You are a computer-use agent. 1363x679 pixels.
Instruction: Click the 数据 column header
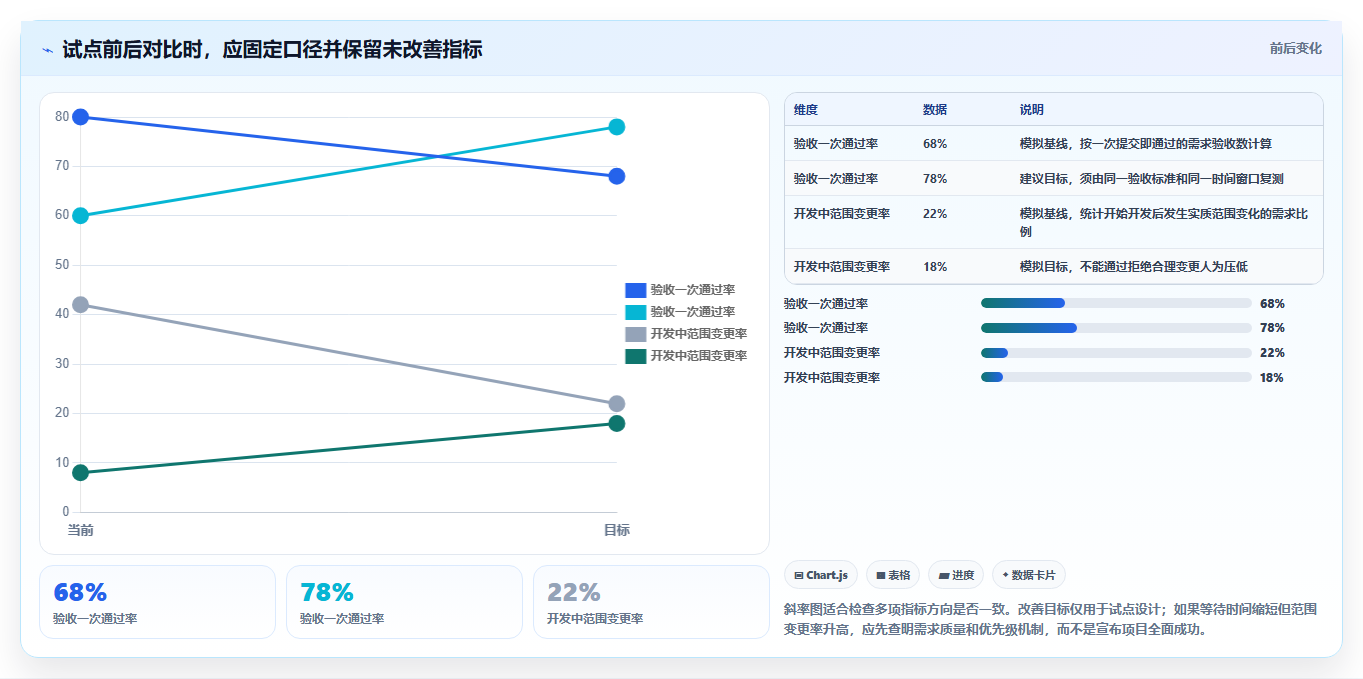(x=935, y=110)
